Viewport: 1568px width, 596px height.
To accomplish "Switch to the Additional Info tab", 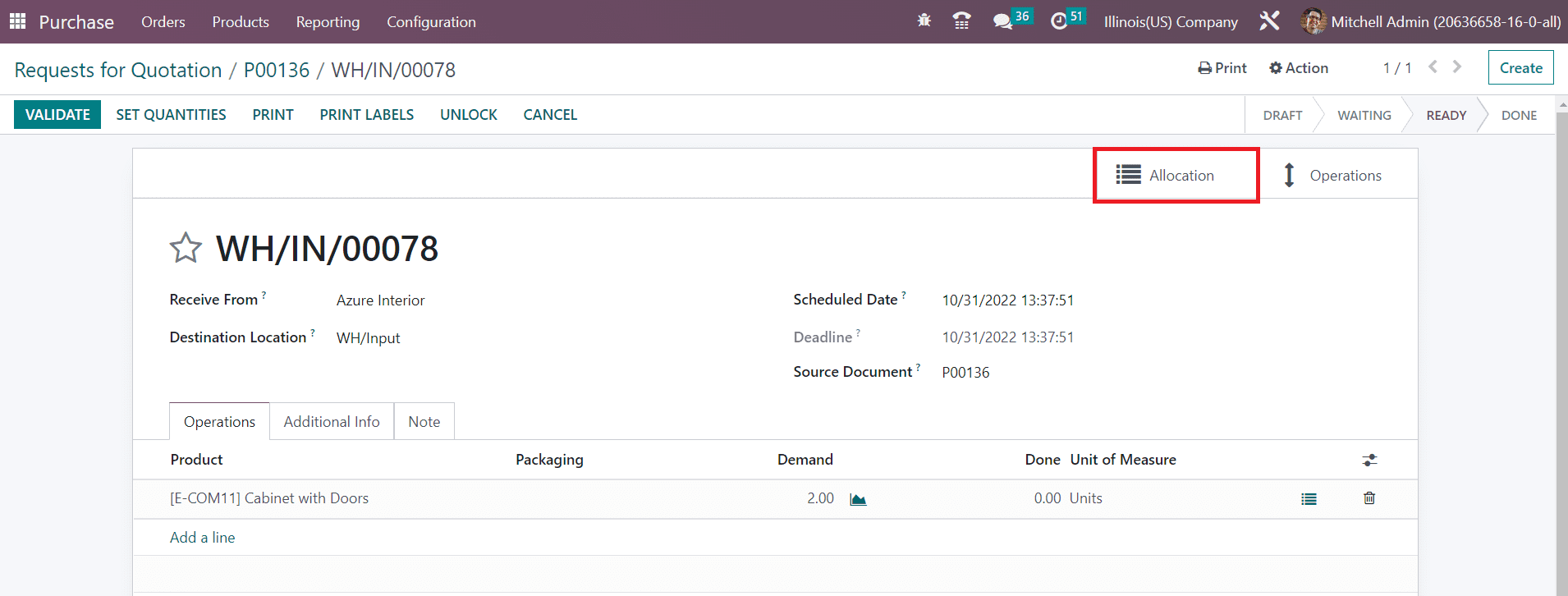I will (332, 422).
